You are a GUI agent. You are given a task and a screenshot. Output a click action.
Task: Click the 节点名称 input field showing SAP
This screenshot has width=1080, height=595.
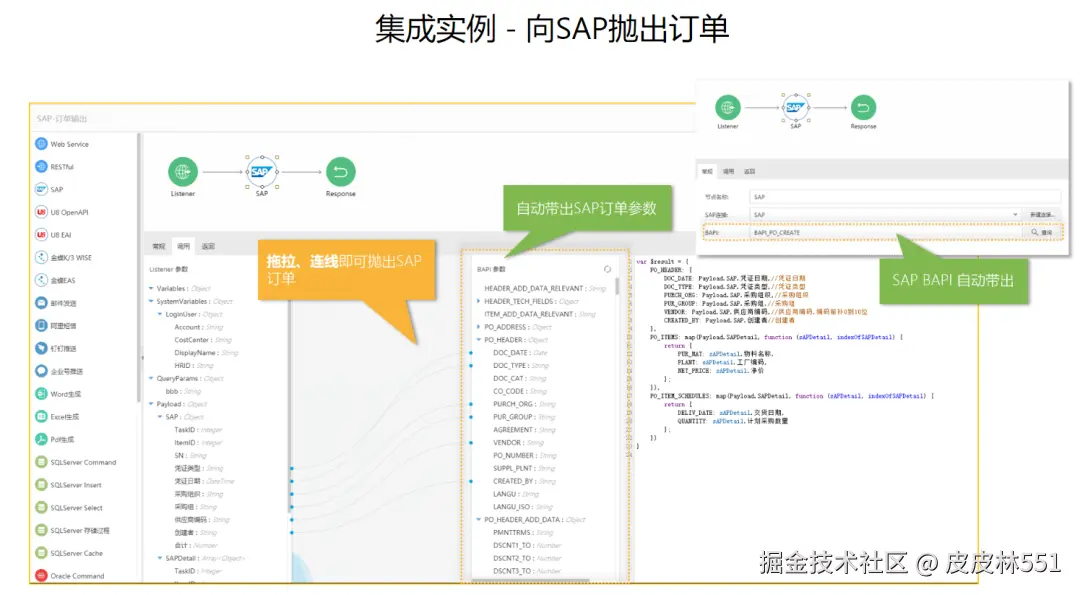coord(900,195)
